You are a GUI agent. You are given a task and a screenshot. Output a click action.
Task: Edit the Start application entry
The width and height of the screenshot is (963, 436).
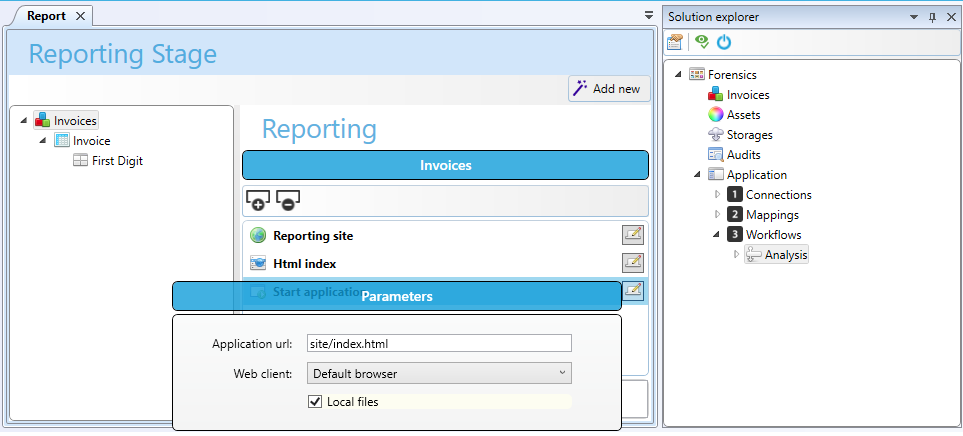click(633, 290)
